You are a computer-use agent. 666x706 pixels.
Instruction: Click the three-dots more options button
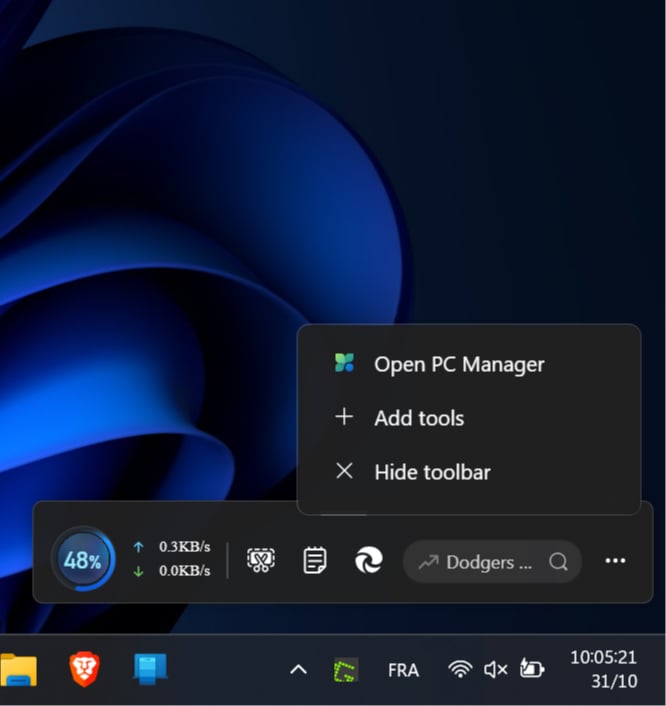pyautogui.click(x=615, y=561)
